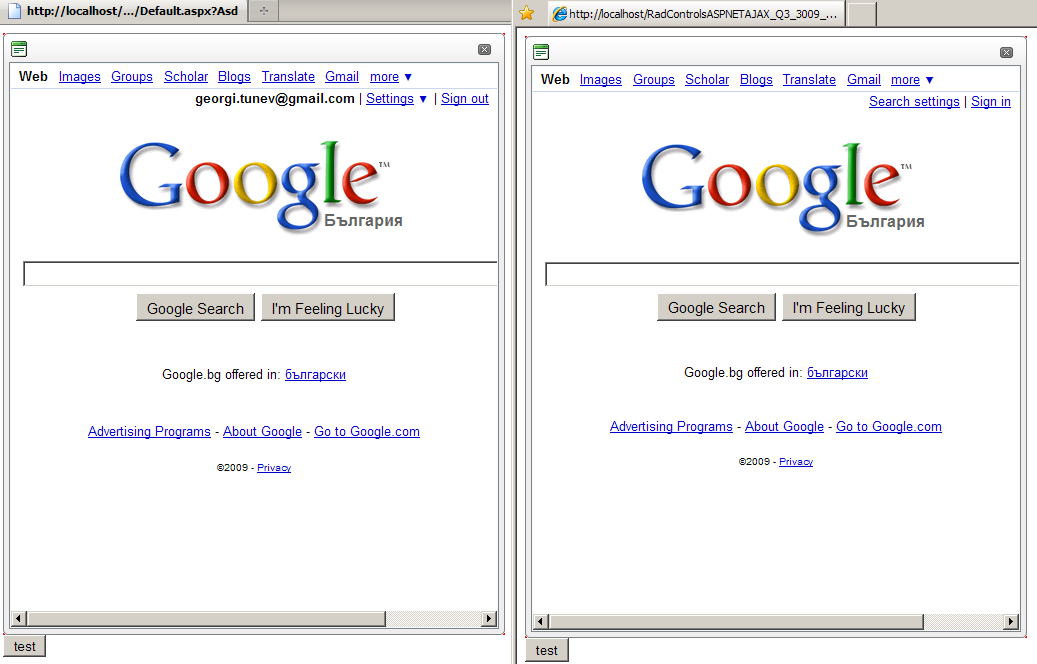Switch language via български link in left window
The image size is (1037, 664).
pyautogui.click(x=315, y=374)
